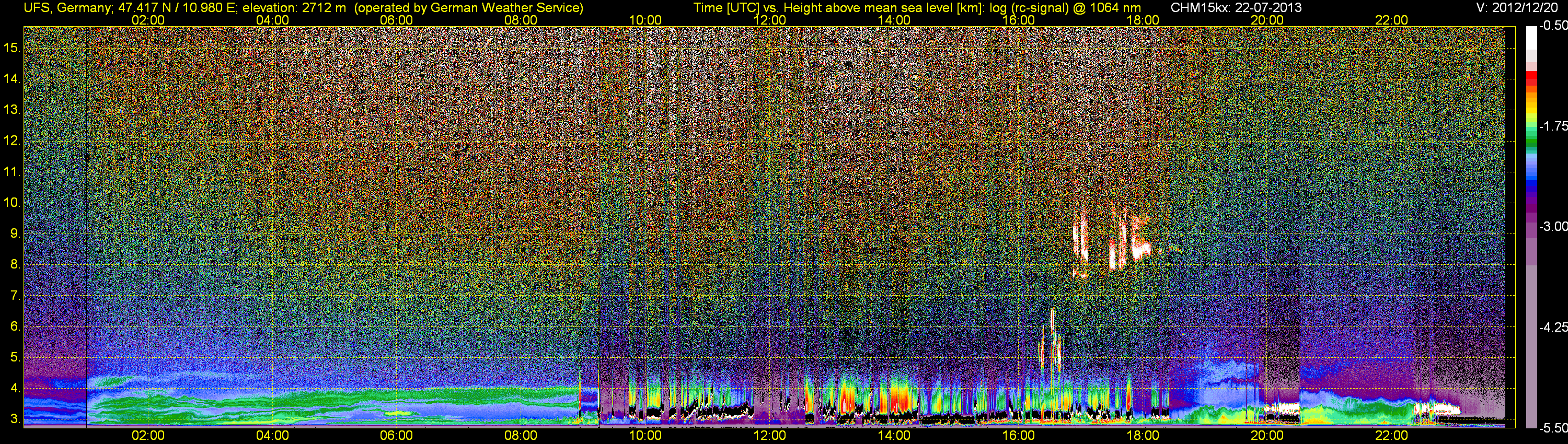
Task: Pick the white band of the color scale
Action: point(1531,38)
